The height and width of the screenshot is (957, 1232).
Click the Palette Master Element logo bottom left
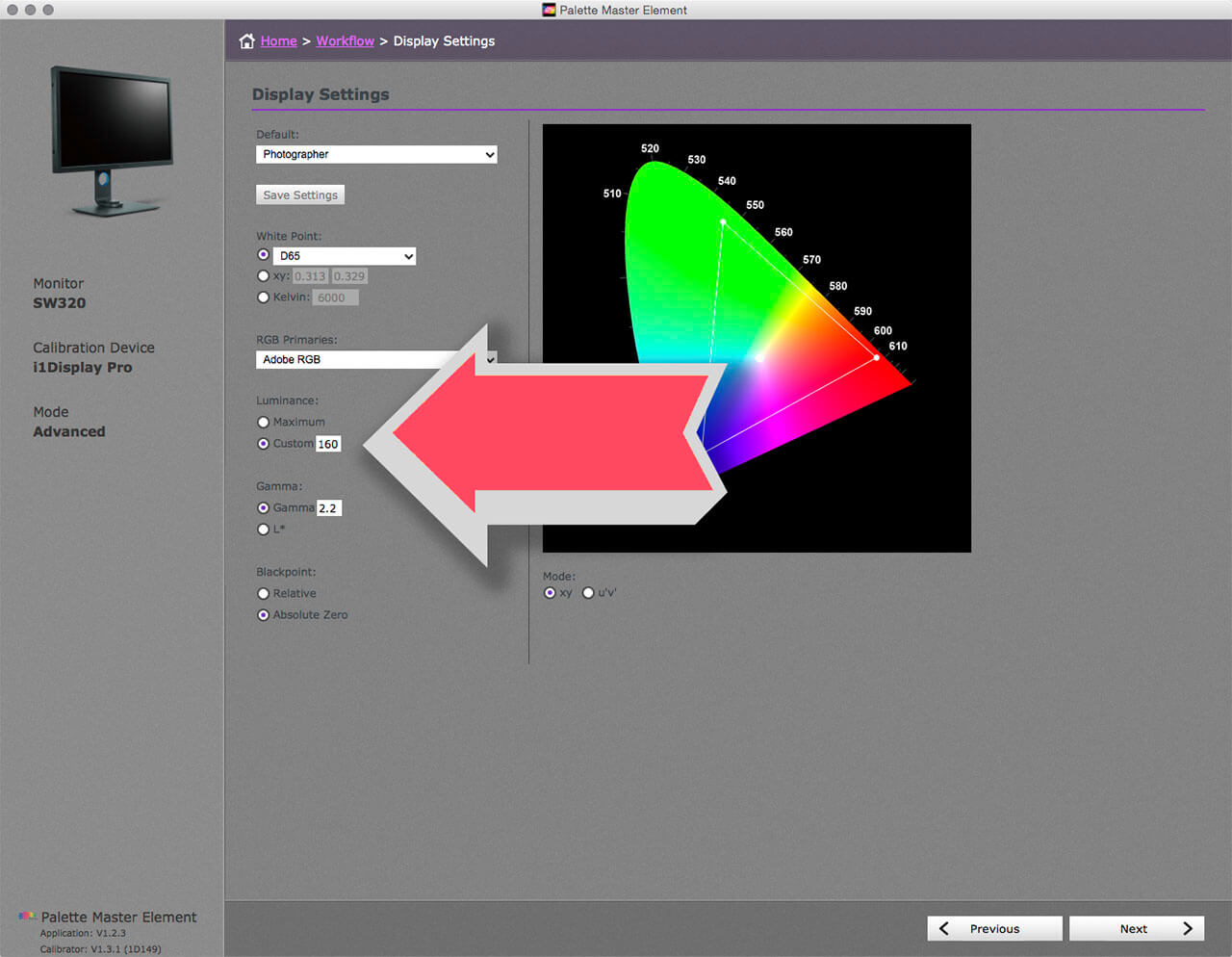point(26,917)
